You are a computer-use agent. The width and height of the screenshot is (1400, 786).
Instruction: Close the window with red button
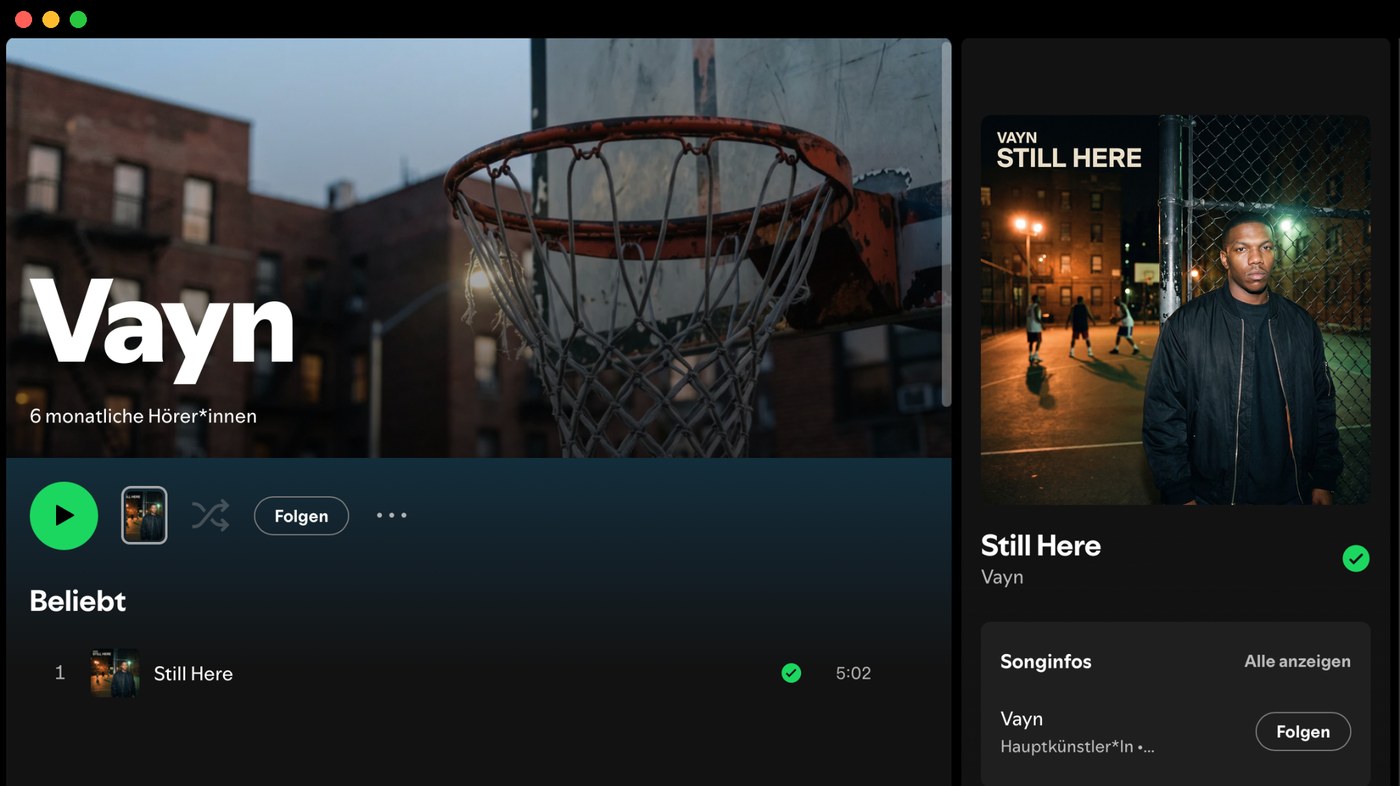(23, 20)
